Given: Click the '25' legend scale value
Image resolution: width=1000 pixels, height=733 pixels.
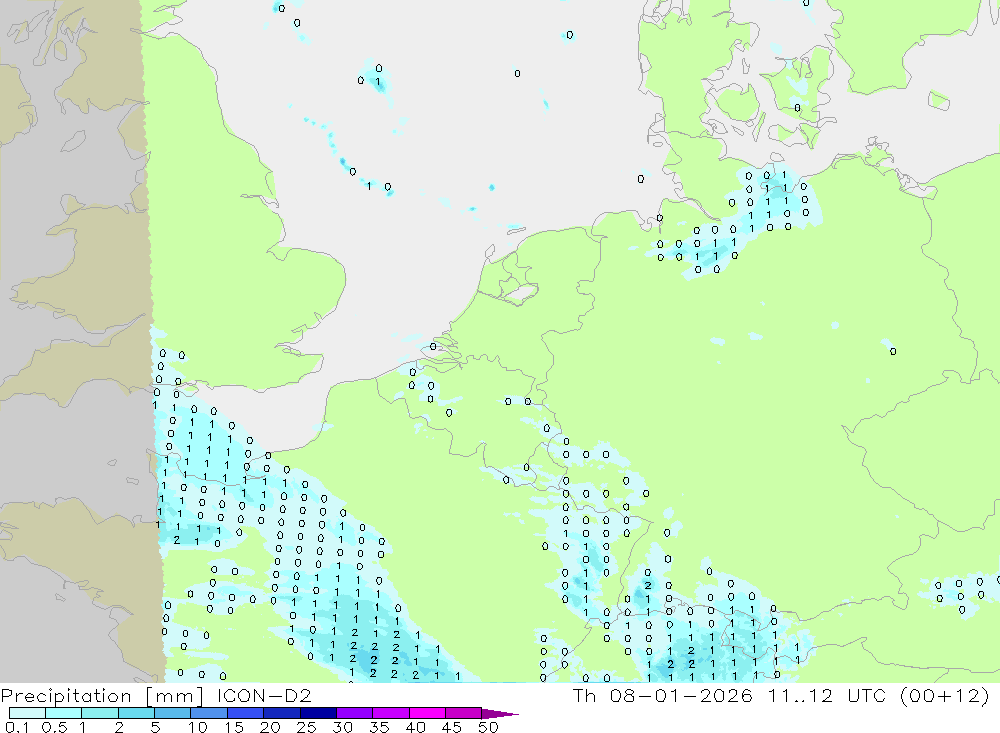Looking at the screenshot, I should click(x=306, y=727).
